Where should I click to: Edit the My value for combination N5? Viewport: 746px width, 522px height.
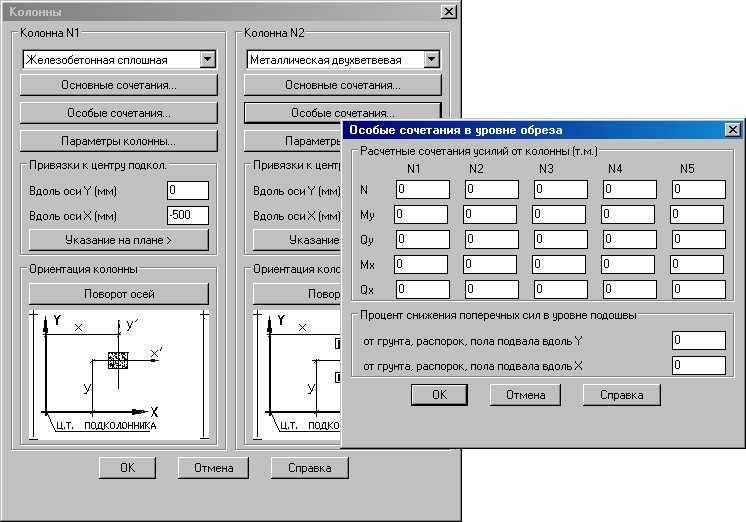click(697, 214)
